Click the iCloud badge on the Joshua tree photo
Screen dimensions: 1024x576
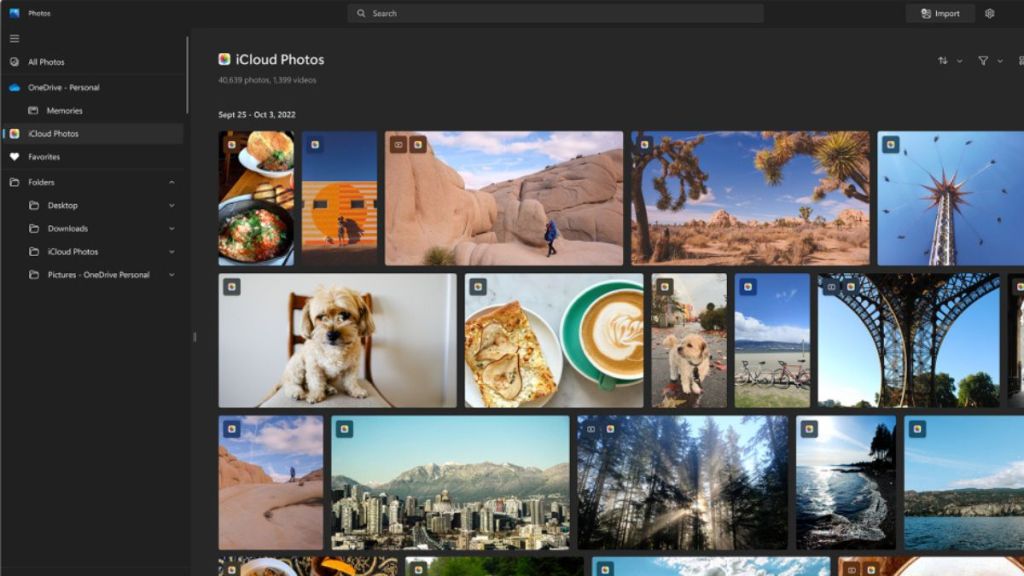click(644, 145)
